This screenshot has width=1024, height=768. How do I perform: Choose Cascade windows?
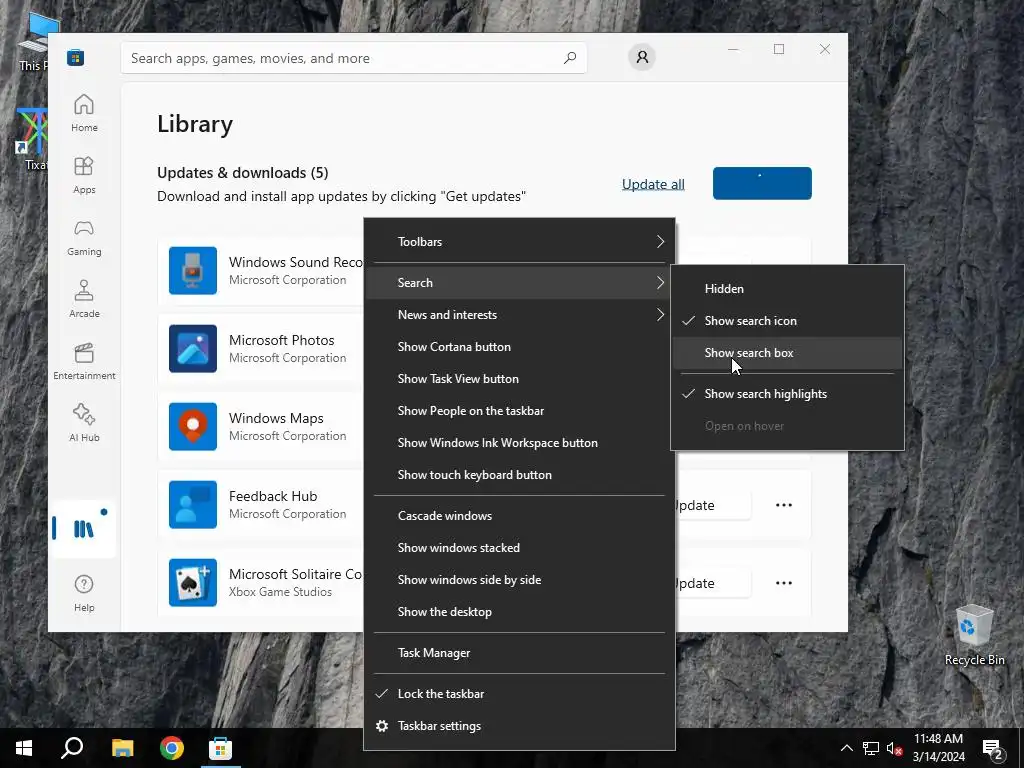coord(519,516)
